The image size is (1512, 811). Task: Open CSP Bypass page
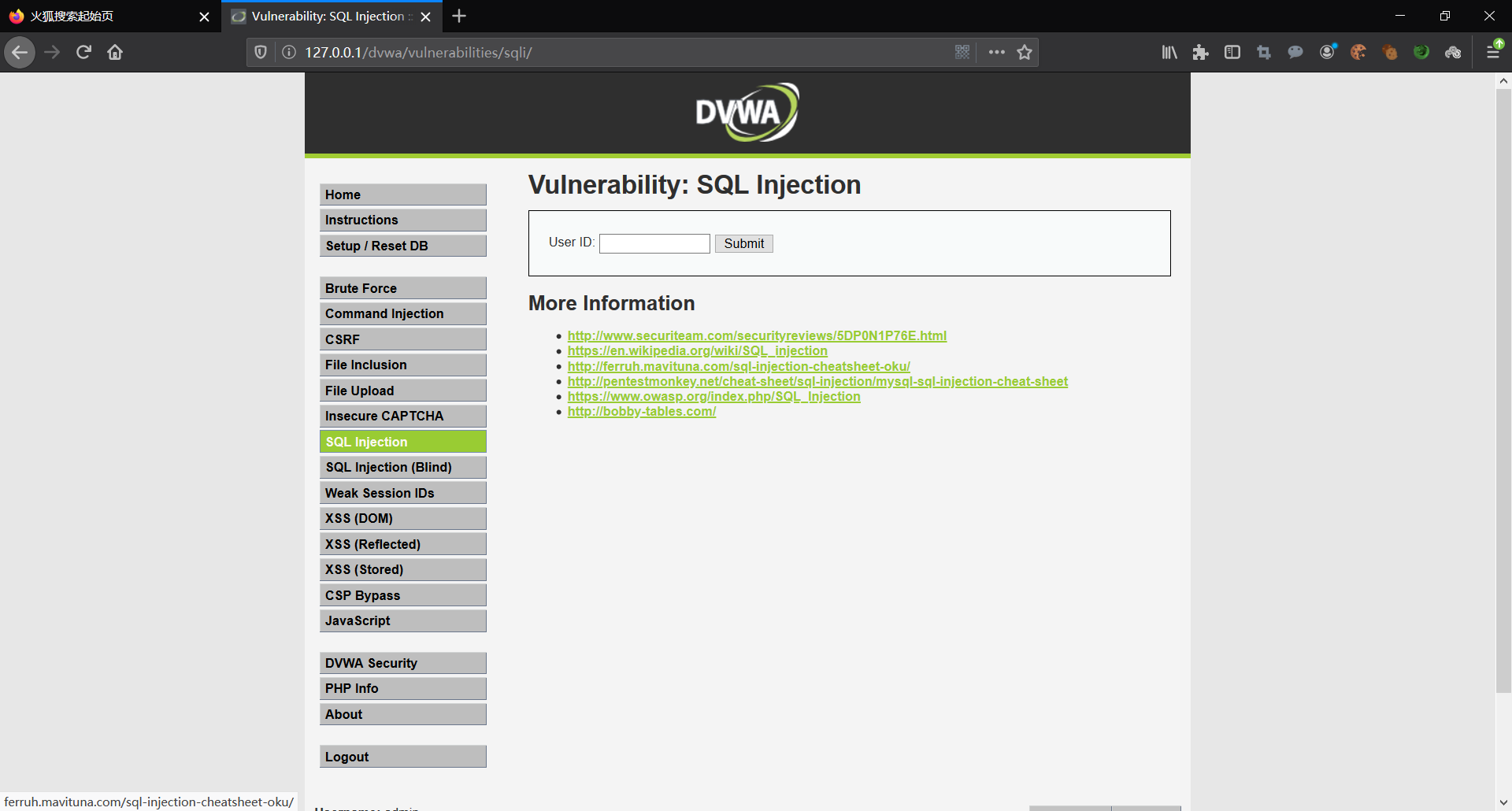(x=403, y=595)
